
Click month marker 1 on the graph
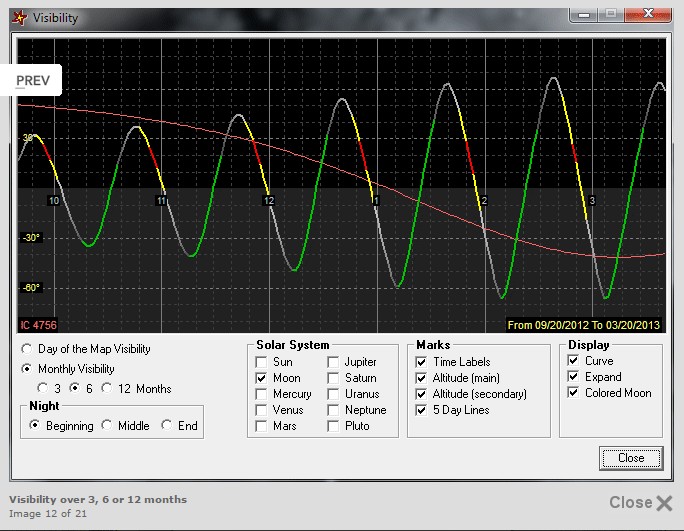376,201
